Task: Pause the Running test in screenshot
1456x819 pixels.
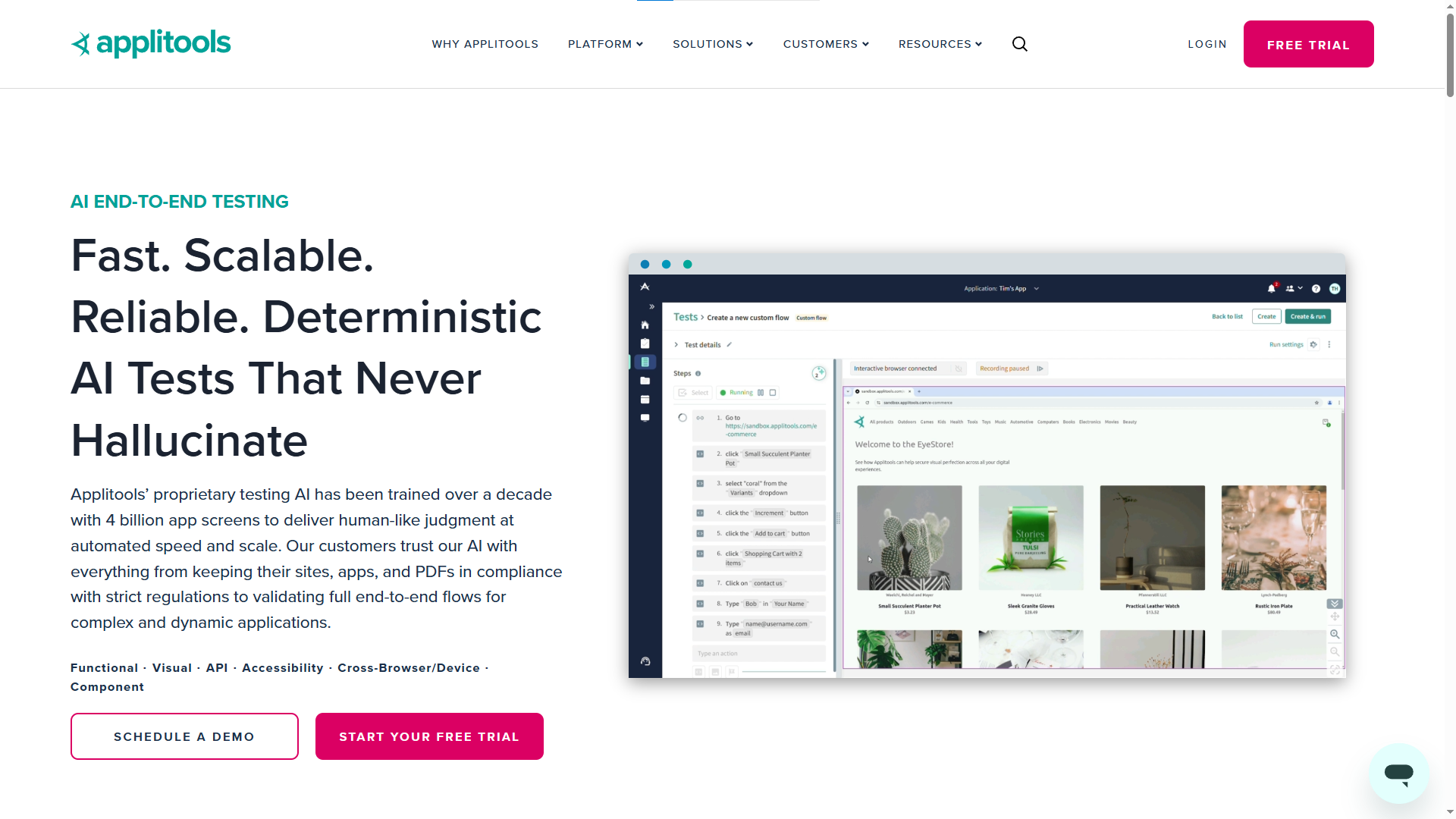Action: tap(761, 393)
